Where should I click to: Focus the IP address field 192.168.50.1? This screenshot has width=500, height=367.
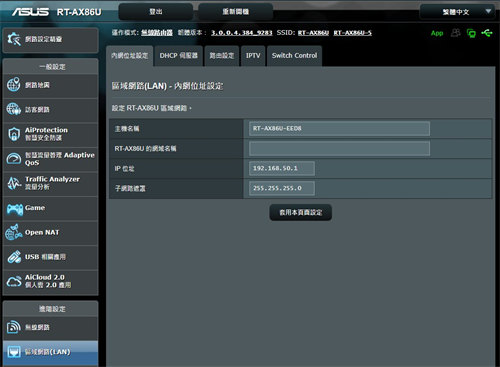tap(282, 168)
